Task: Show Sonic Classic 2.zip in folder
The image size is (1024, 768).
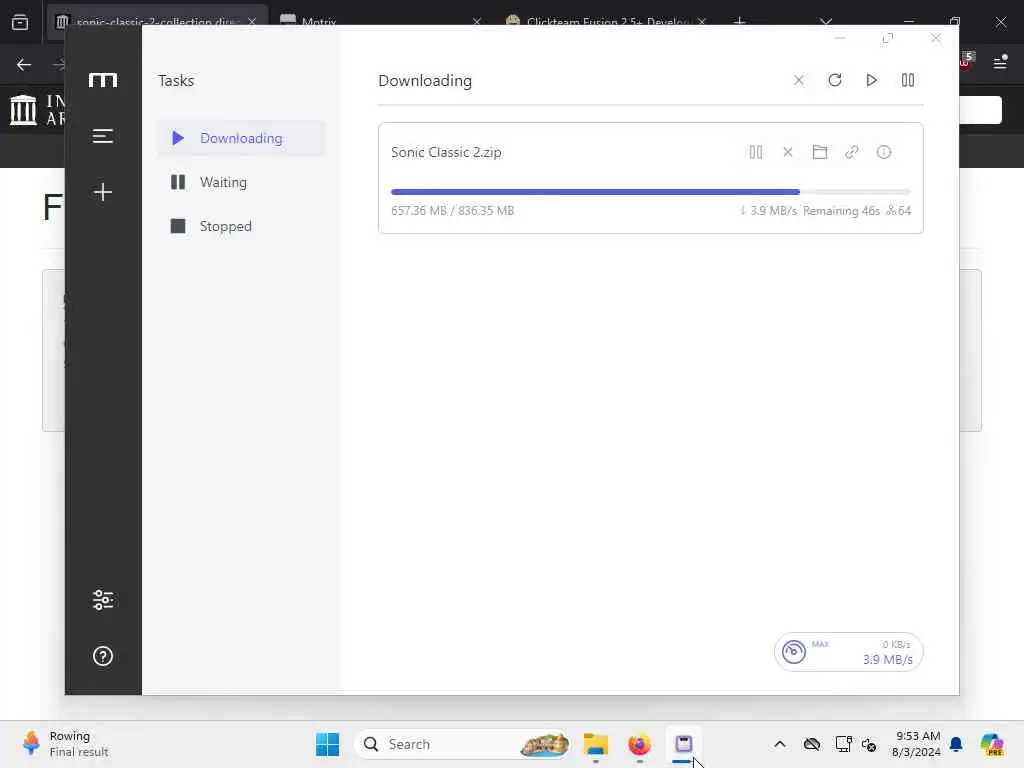Action: 820,152
